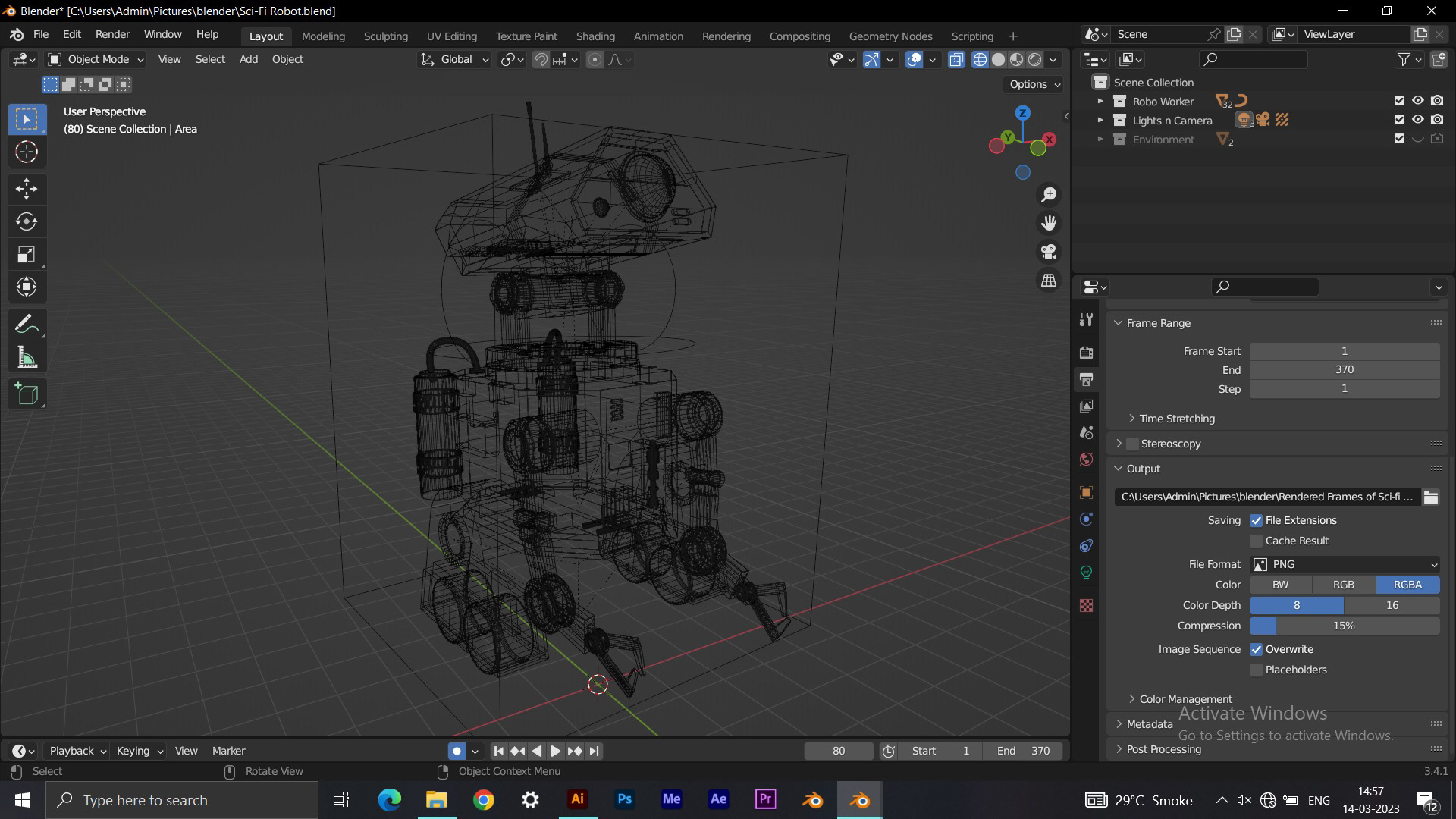Browse output folder with folder icon
This screenshot has height=819, width=1456.
coord(1431,497)
